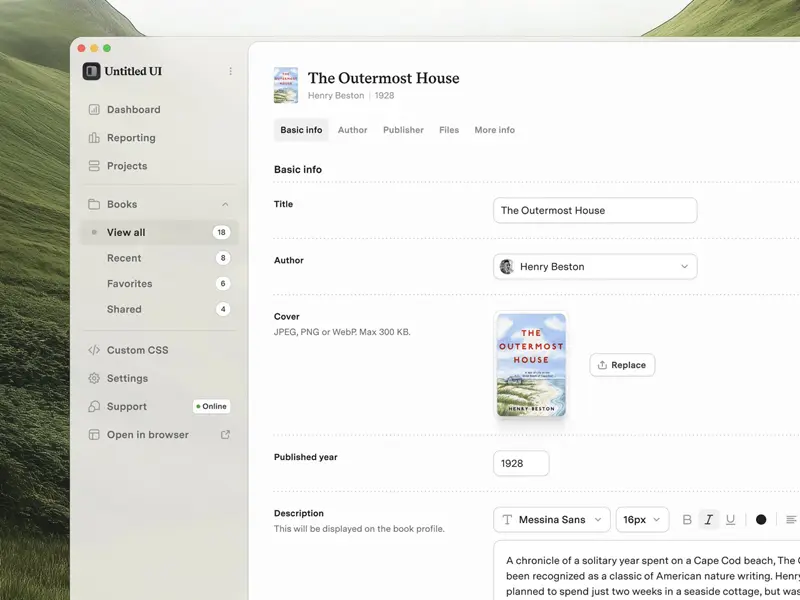Screen dimensions: 800x600
Task: Click the Replace button for the cover image
Action: click(x=622, y=365)
